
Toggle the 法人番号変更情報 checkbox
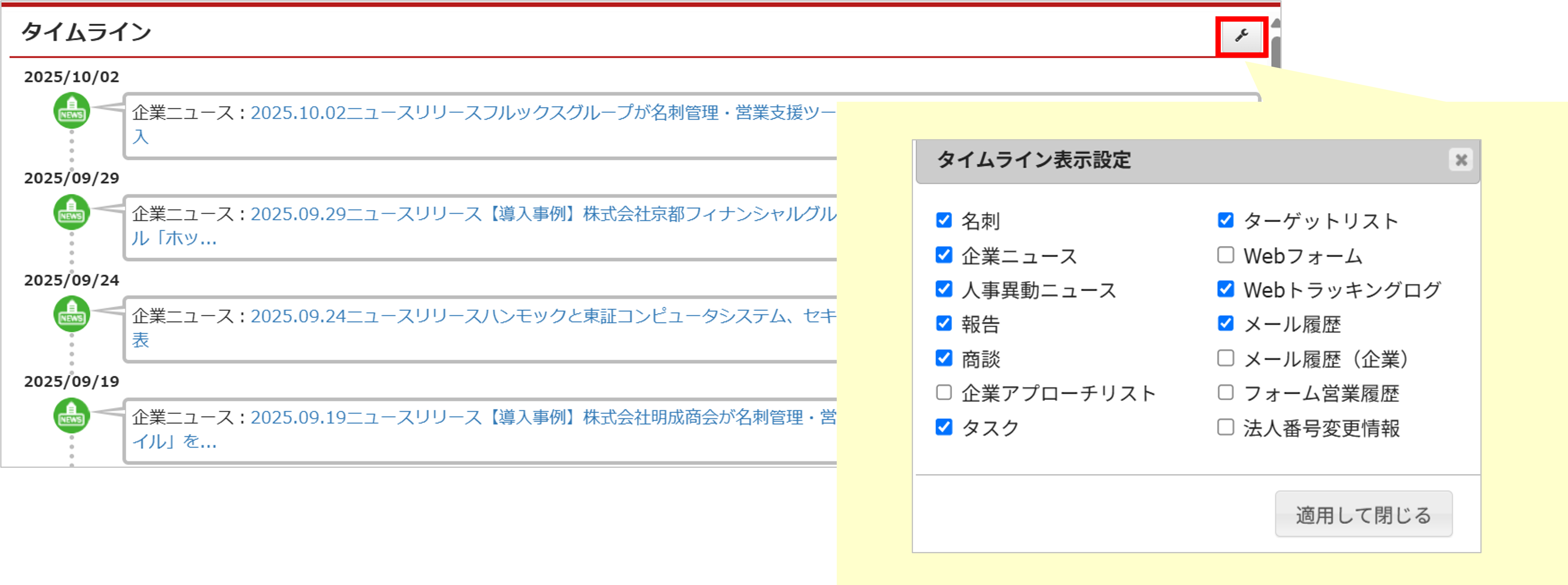[1225, 427]
